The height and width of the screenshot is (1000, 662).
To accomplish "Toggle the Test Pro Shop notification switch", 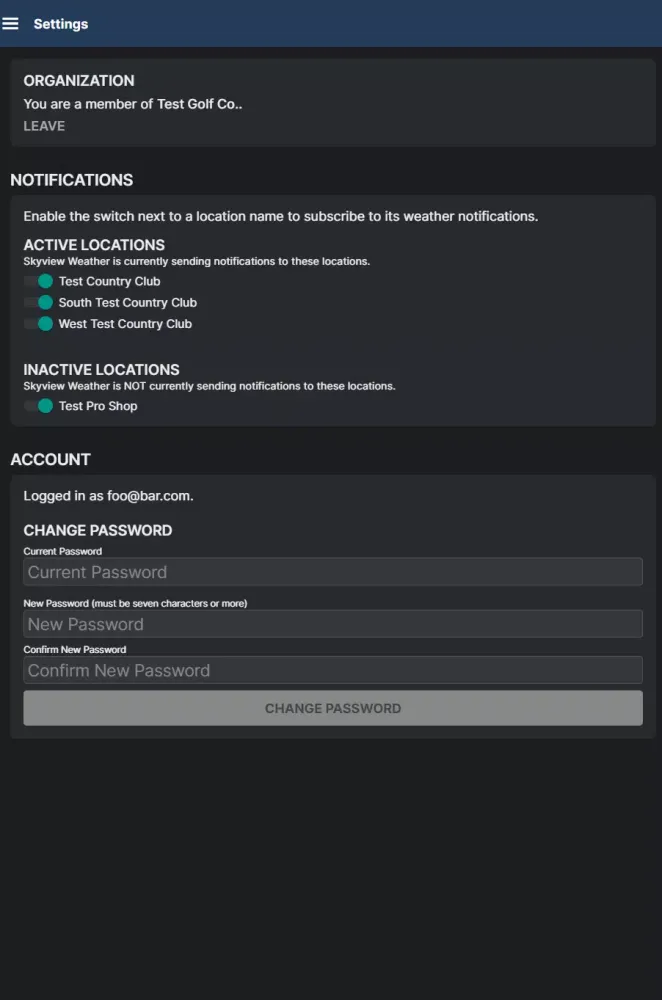I will pos(39,406).
